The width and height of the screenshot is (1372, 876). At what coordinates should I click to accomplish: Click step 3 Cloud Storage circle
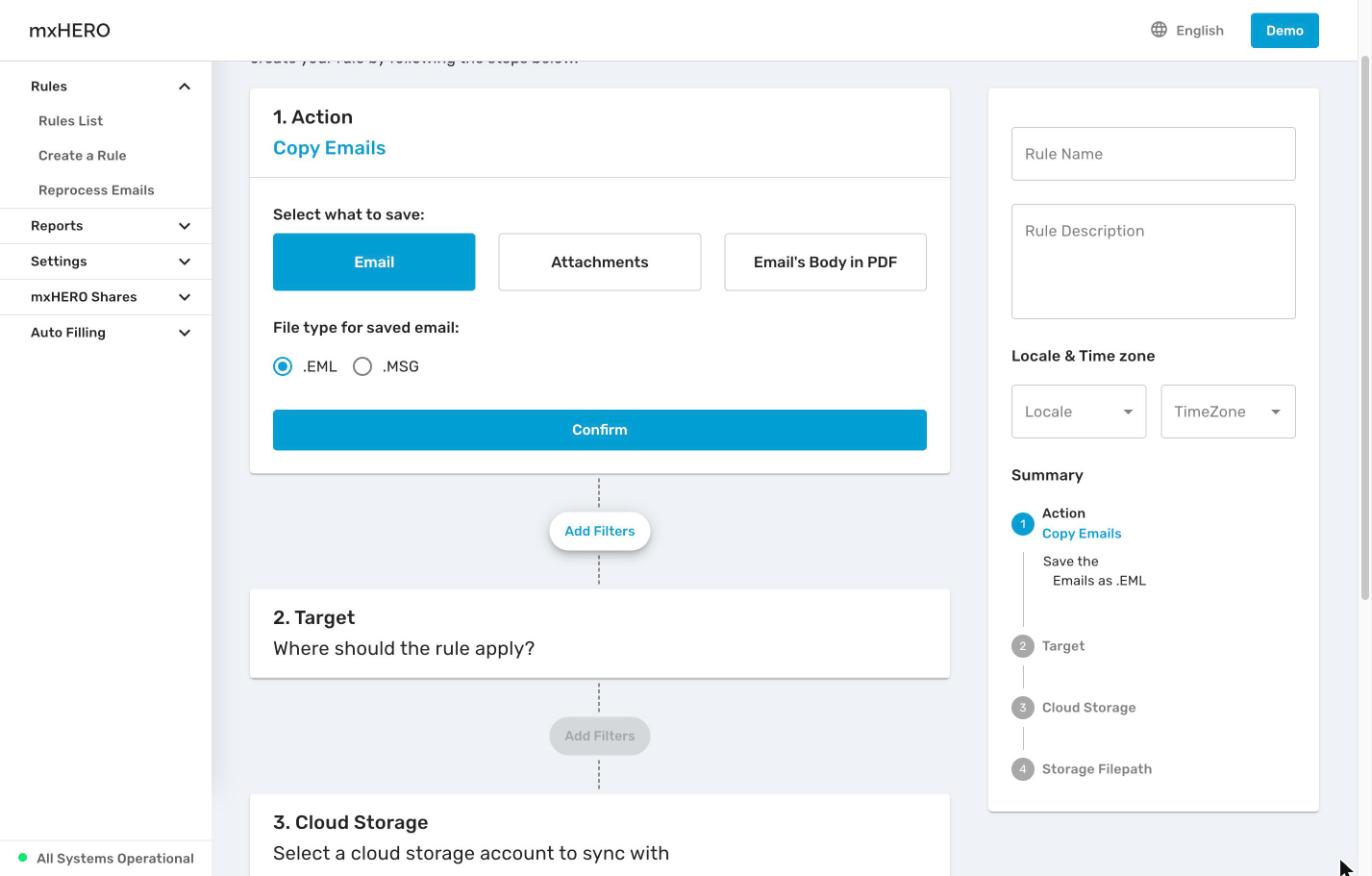click(1022, 708)
